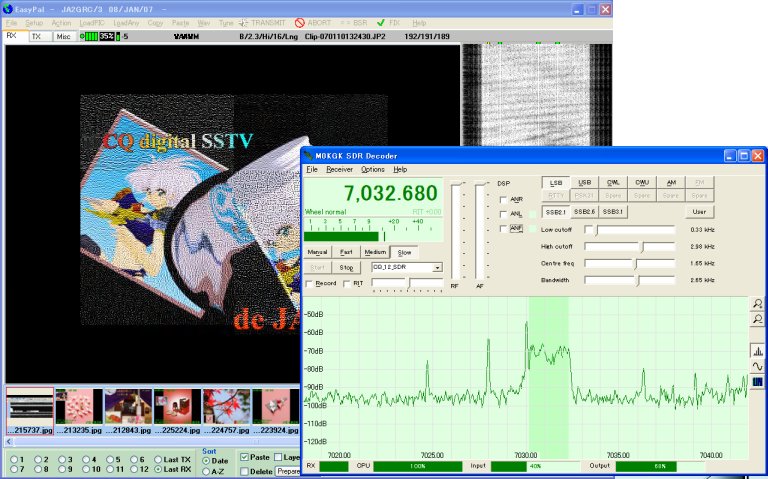Click the M0KGK SDR Decoder title icon
Screen dimensions: 768x479
point(308,156)
